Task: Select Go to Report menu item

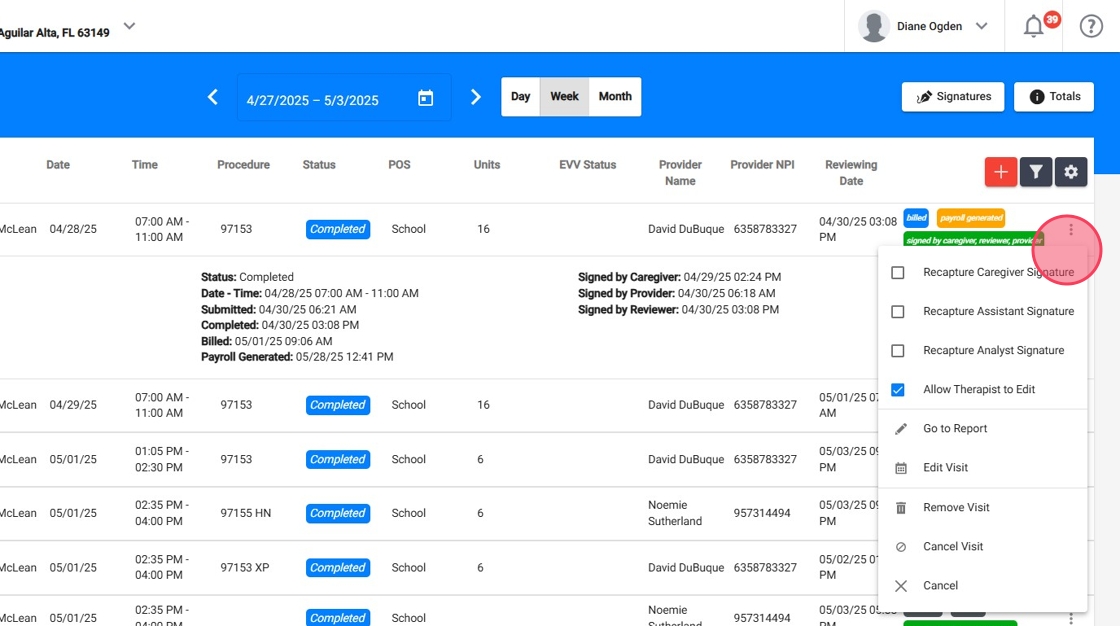Action: pyautogui.click(x=954, y=428)
